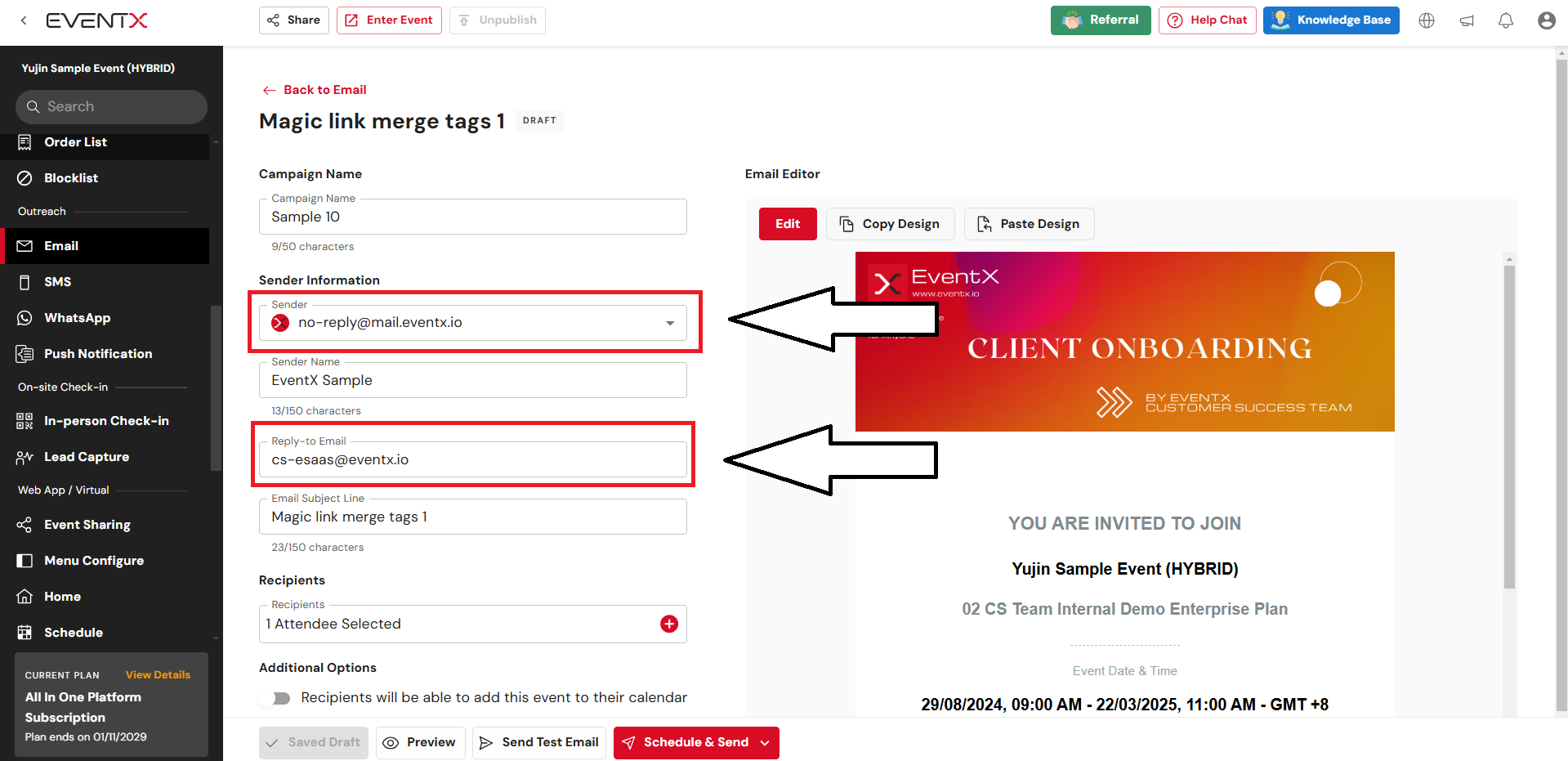Screen dimensions: 1568x761
Task: Open the Schedule & Send dropdown arrow
Action: 765,743
